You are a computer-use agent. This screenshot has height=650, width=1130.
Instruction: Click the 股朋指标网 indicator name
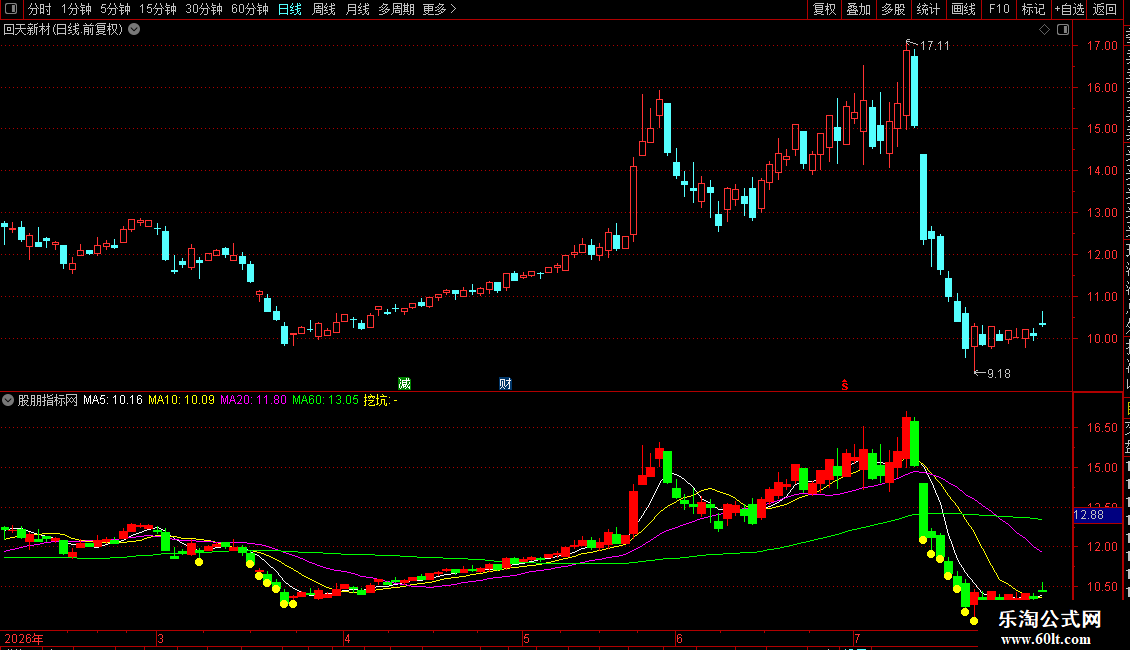pyautogui.click(x=48, y=400)
